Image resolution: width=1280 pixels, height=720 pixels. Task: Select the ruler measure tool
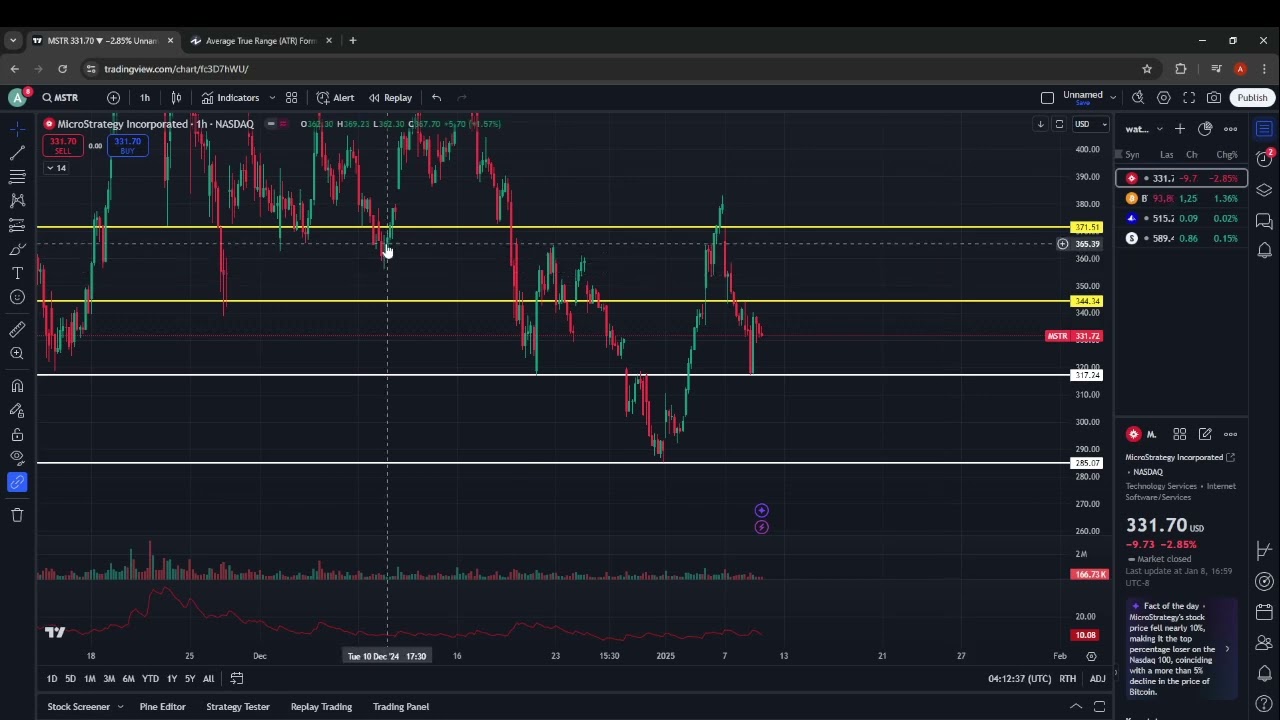click(17, 329)
